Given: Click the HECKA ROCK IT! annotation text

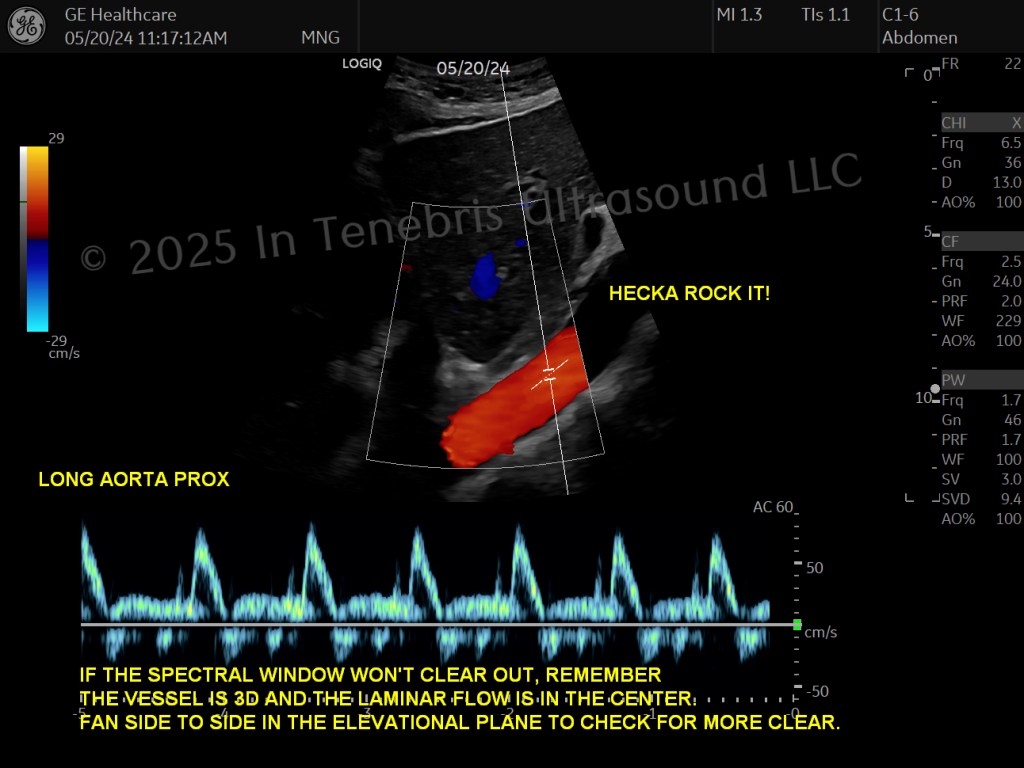Looking at the screenshot, I should pos(689,293).
